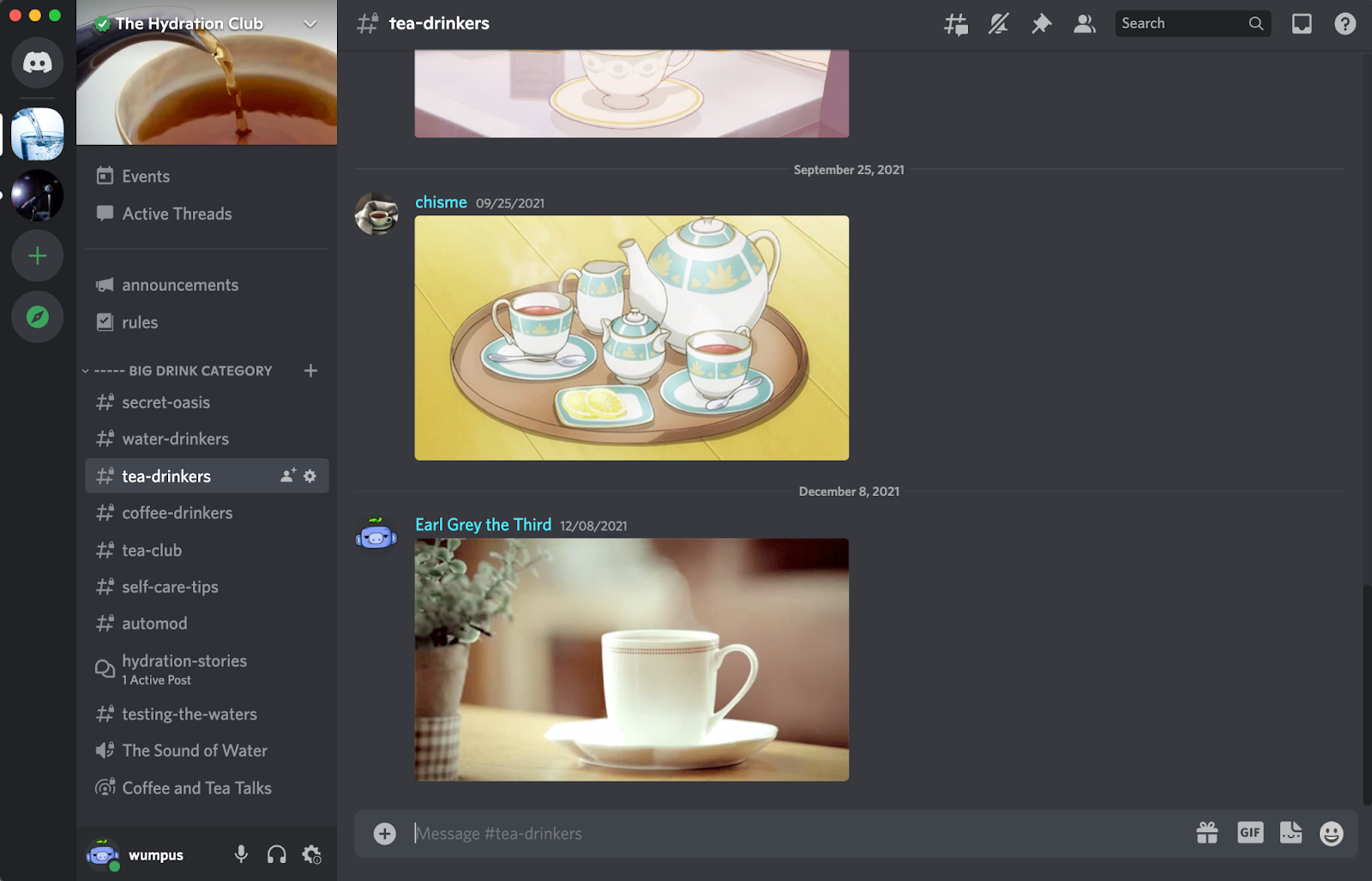Open User Settings gear
The height and width of the screenshot is (881, 1372).
click(311, 854)
